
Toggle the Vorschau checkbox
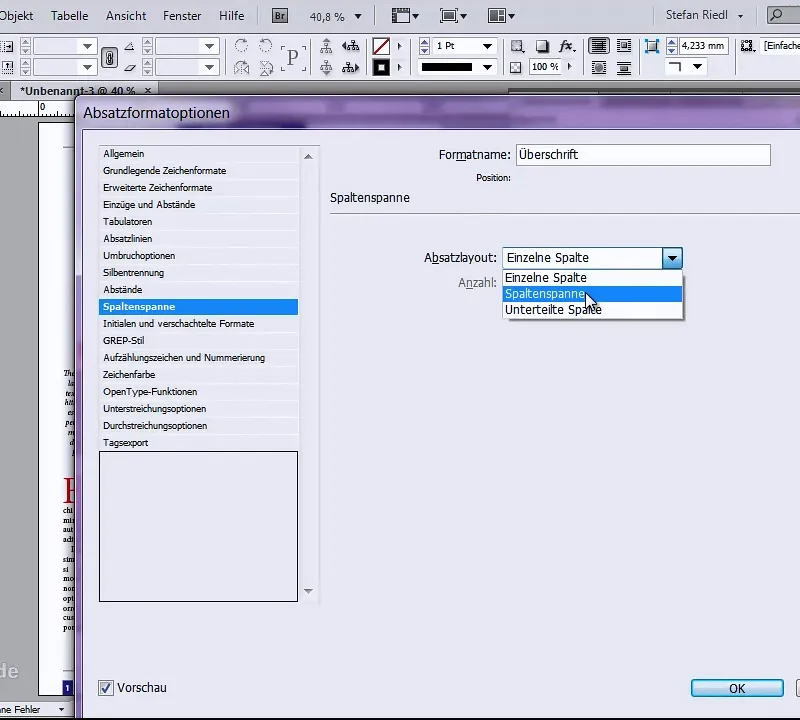[106, 688]
